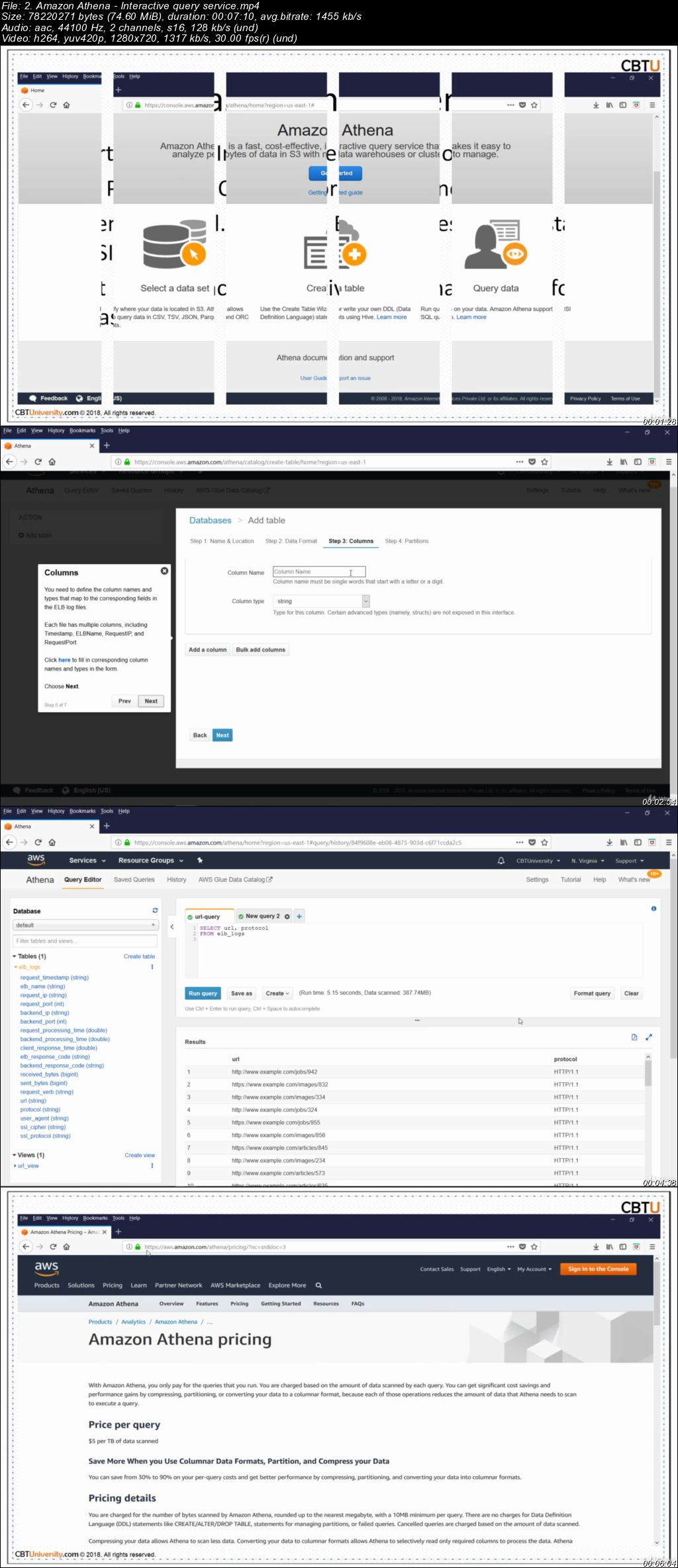Open the Services dropdown in AWS console

(x=87, y=860)
